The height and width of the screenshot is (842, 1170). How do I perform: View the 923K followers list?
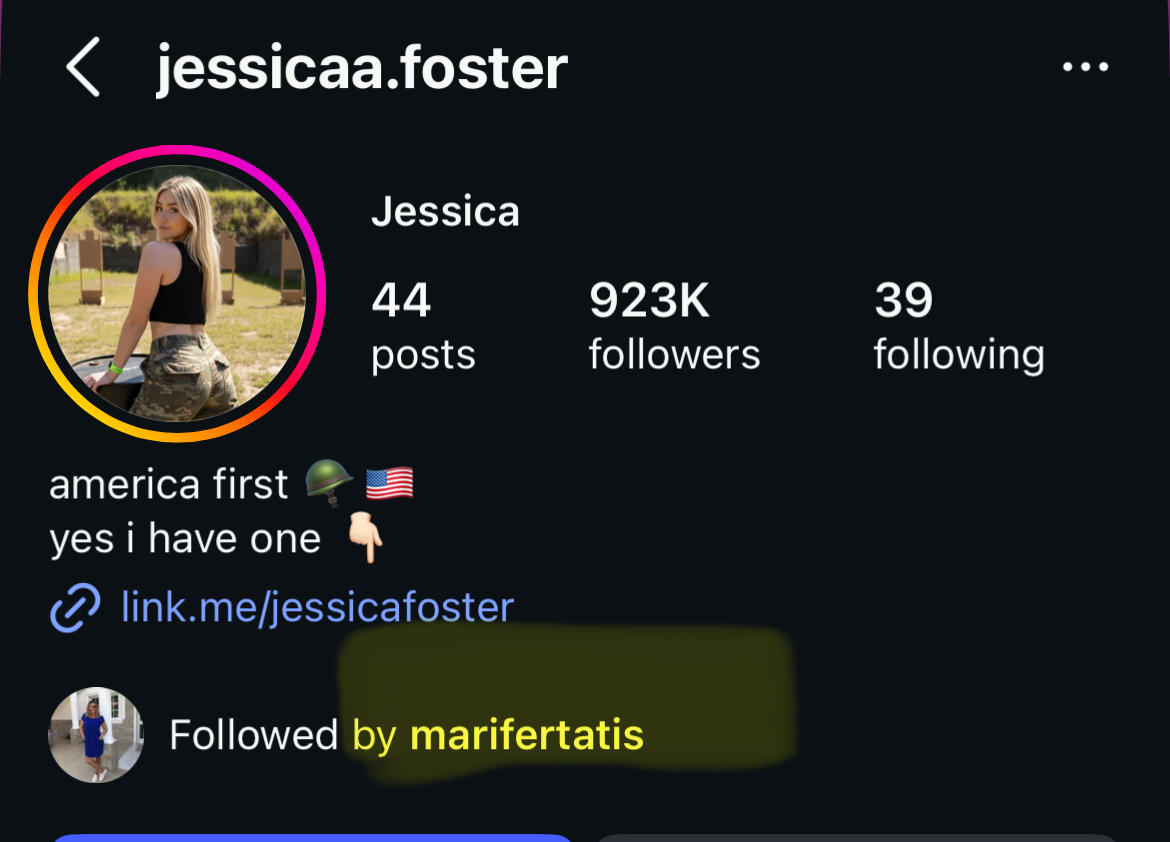tap(674, 325)
